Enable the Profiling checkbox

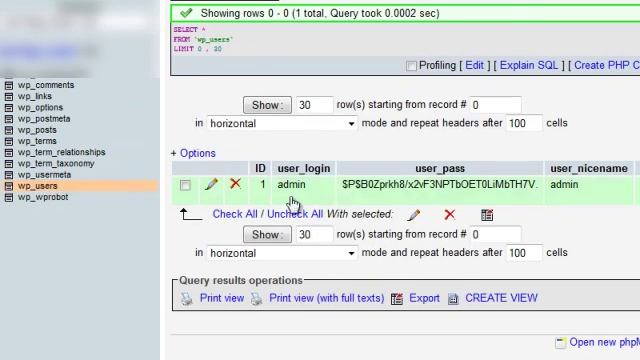tap(411, 66)
